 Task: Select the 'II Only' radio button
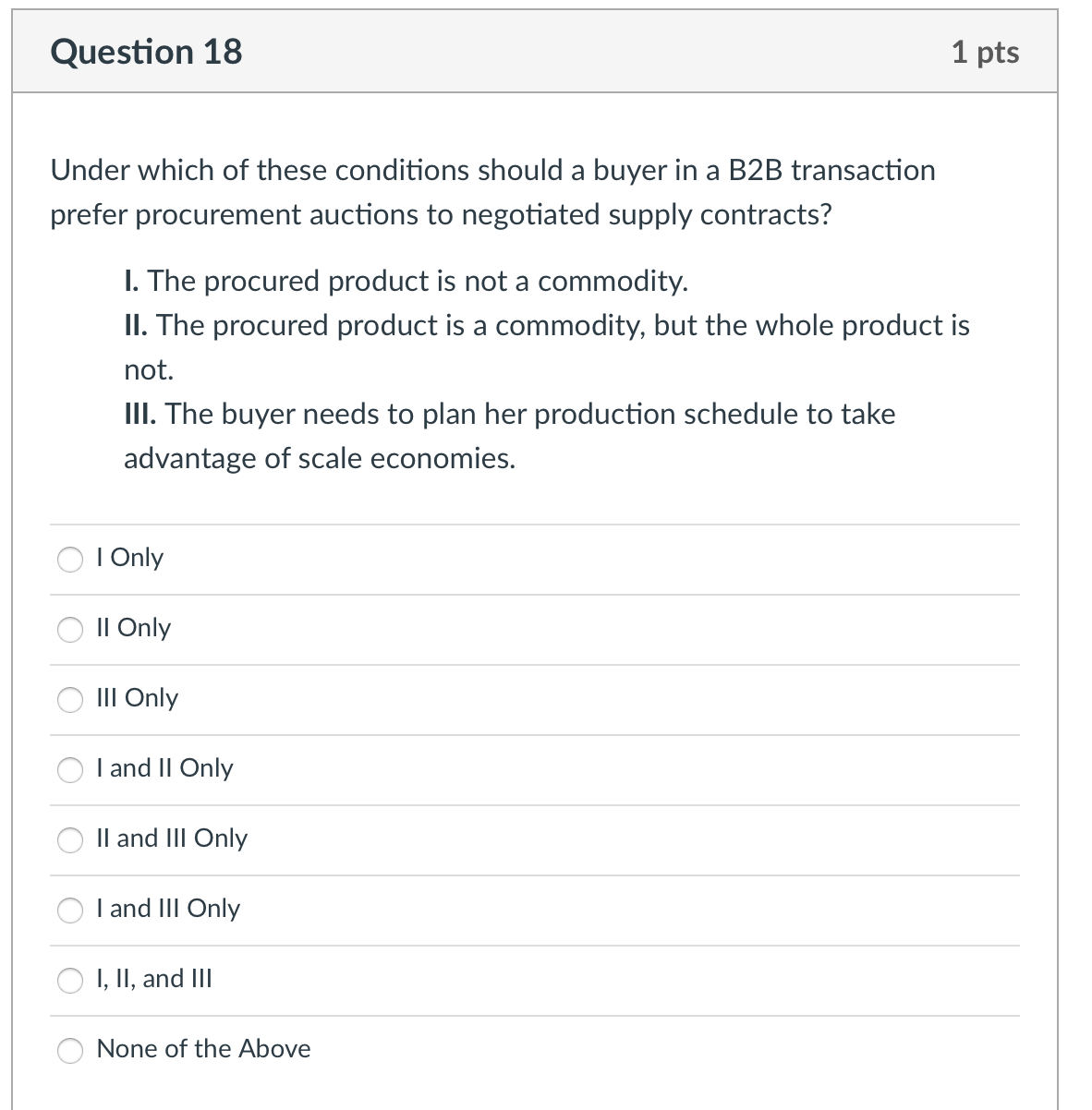click(x=70, y=629)
